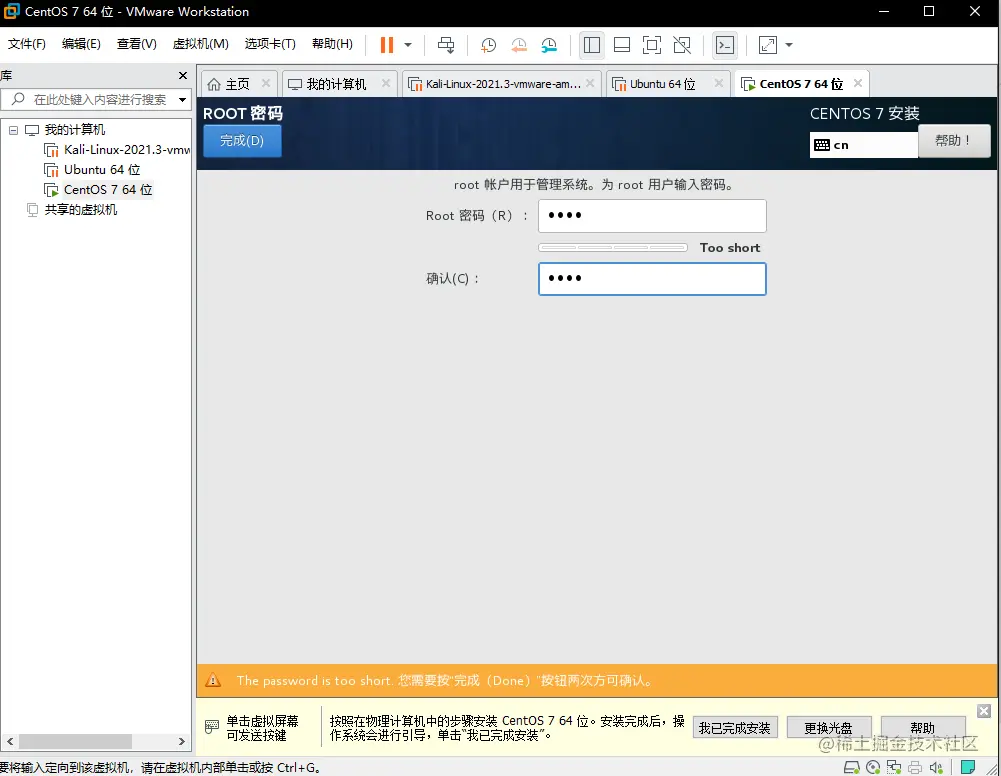
Task: Toggle the thumbnail bar view
Action: [622, 45]
